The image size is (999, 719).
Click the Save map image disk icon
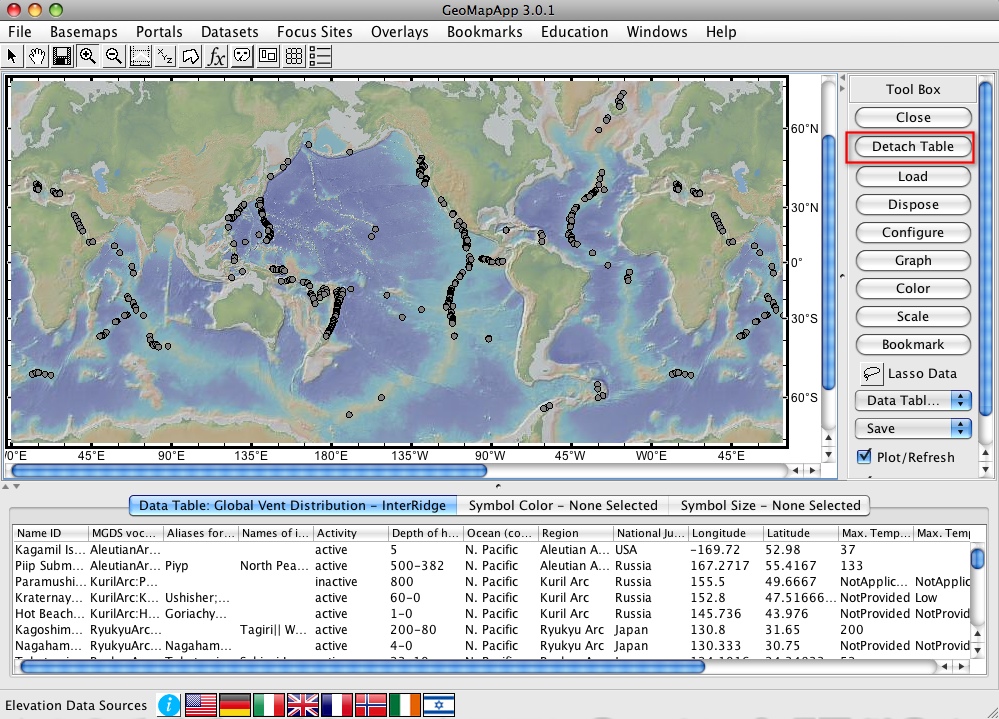(x=62, y=56)
